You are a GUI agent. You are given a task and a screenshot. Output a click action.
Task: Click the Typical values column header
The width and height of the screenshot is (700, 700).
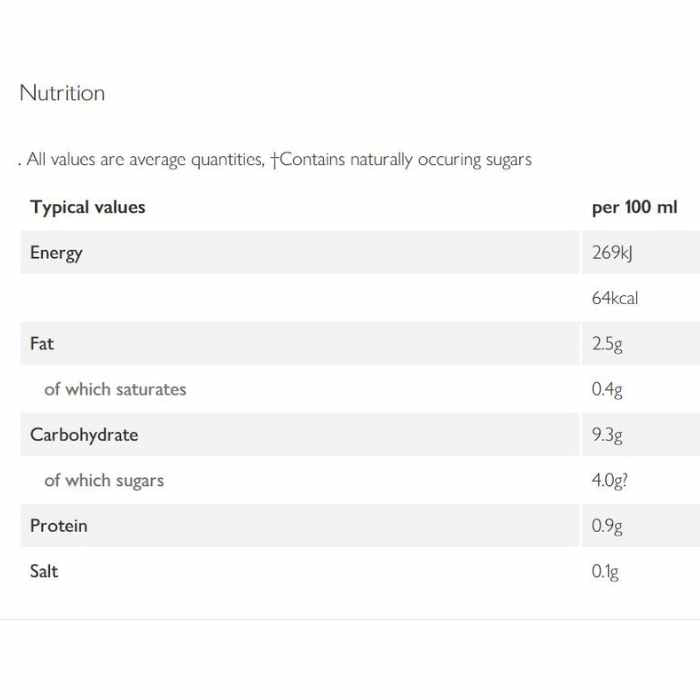[88, 207]
